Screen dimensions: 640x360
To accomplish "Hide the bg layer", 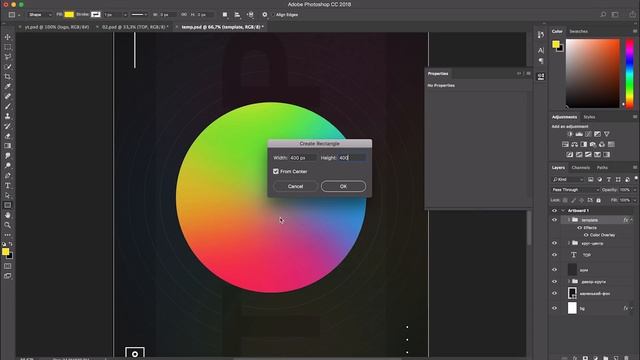I will (554, 309).
